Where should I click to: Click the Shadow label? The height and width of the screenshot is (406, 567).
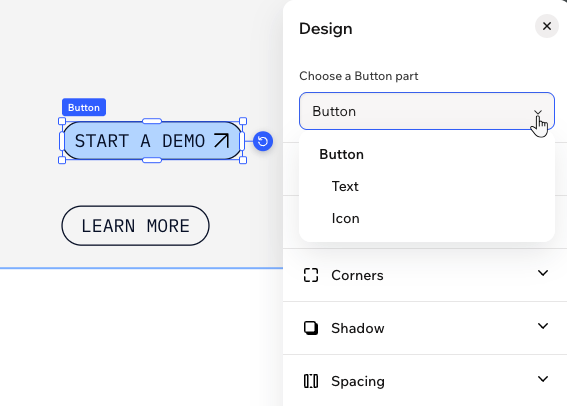358,328
